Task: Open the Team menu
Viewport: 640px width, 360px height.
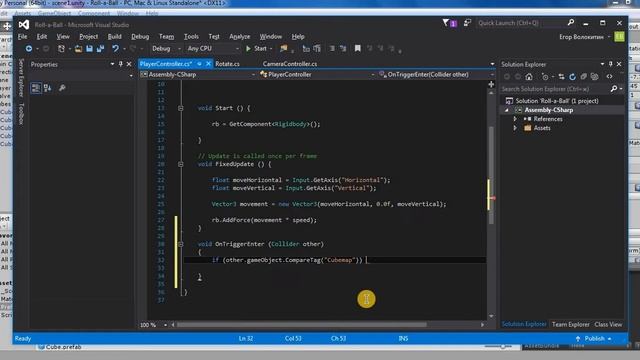Action: (x=166, y=36)
